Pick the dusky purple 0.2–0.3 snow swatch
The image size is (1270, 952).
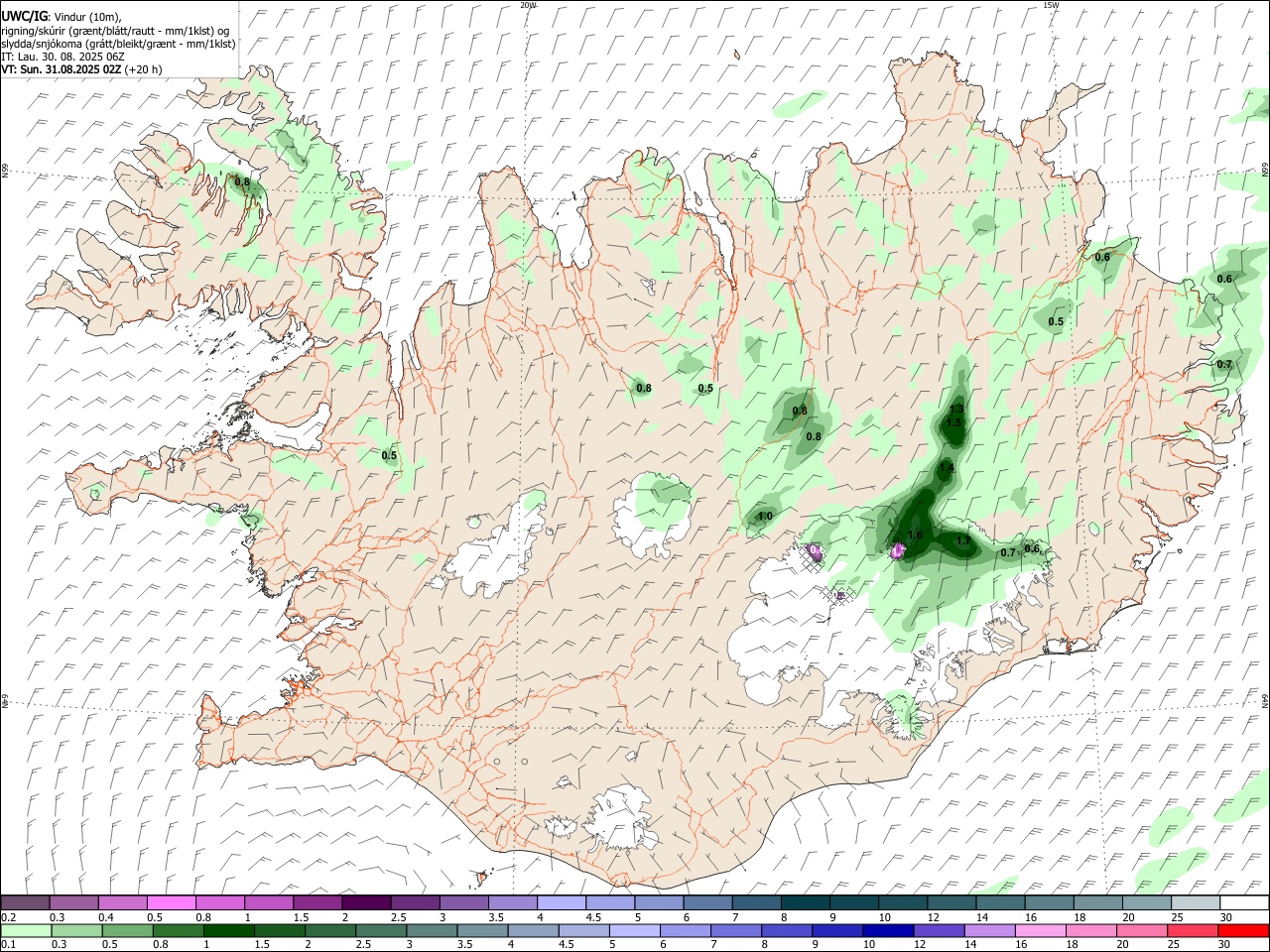pyautogui.click(x=25, y=902)
